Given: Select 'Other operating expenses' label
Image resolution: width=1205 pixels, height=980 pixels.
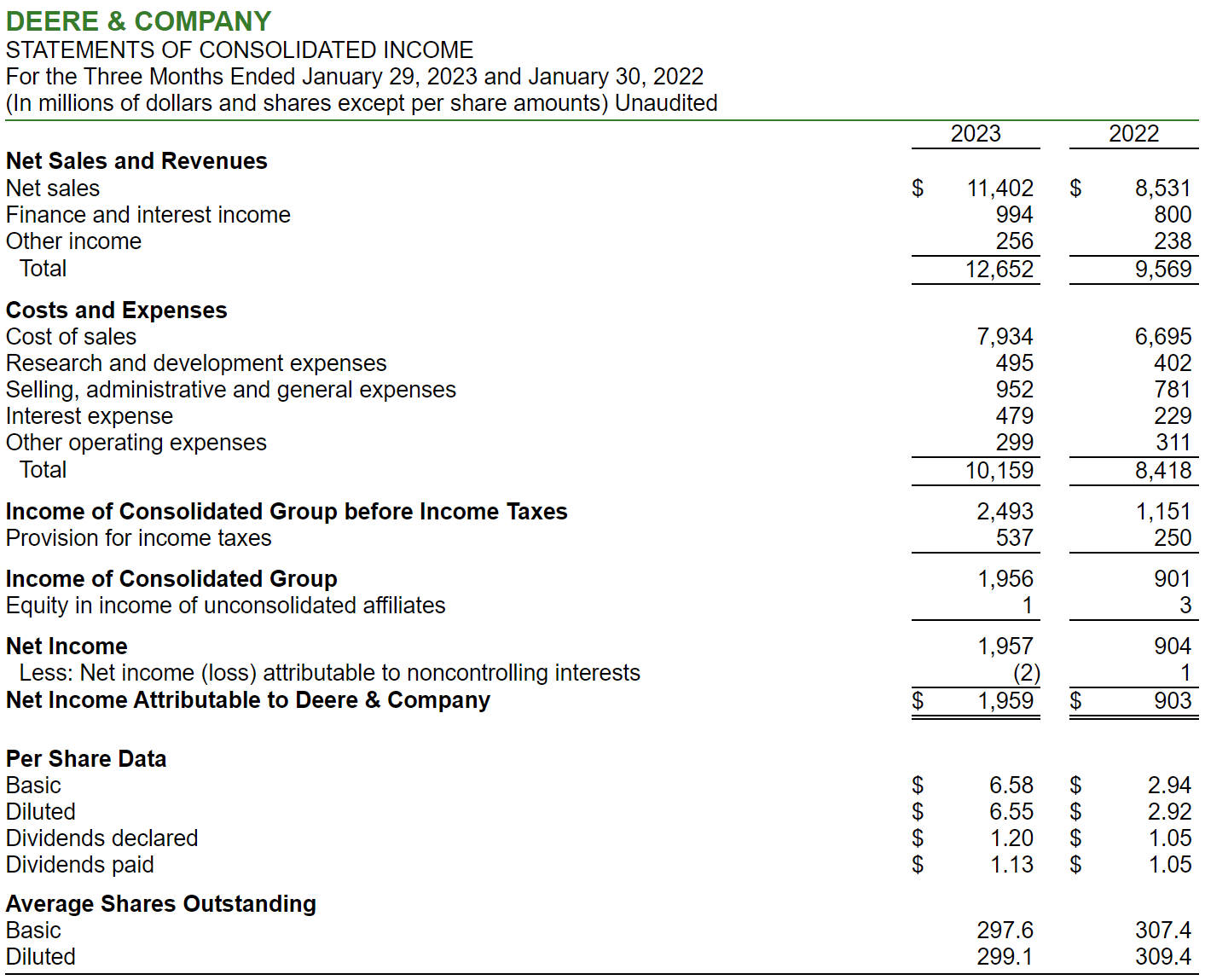Looking at the screenshot, I should click(136, 442).
